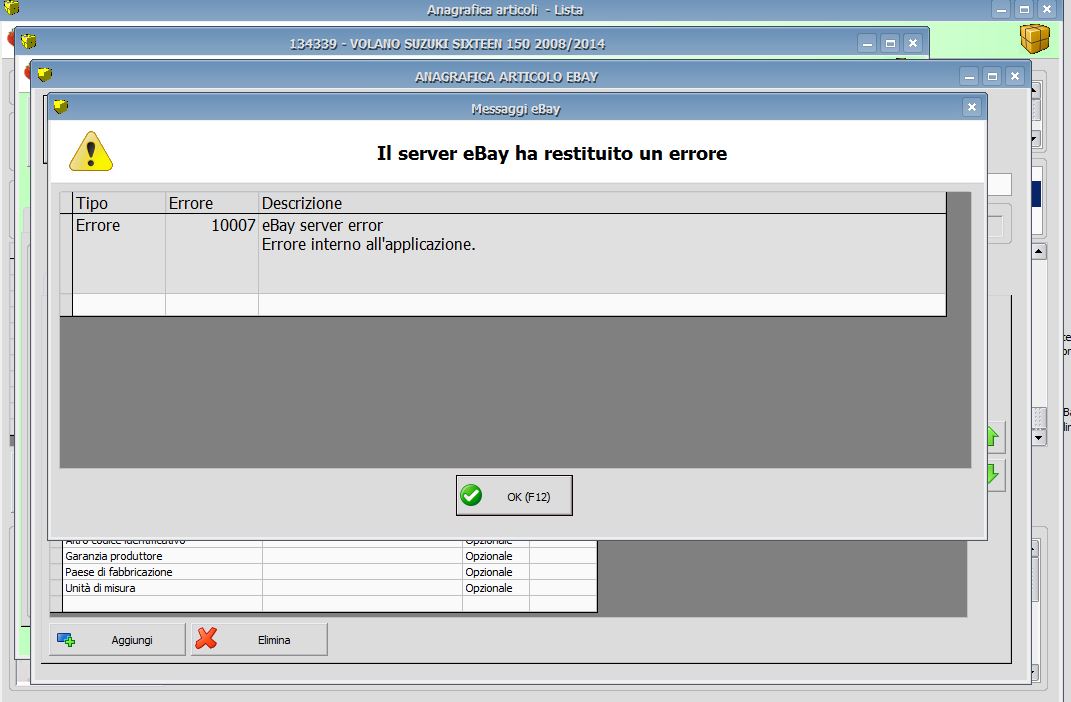Image resolution: width=1071 pixels, height=702 pixels.
Task: Click the Errore row selector in error table
Action: [x=66, y=253]
